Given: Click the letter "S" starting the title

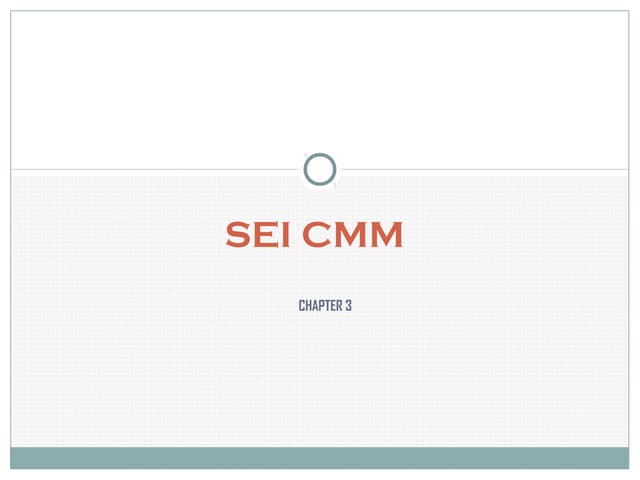Looking at the screenshot, I should coord(237,236).
